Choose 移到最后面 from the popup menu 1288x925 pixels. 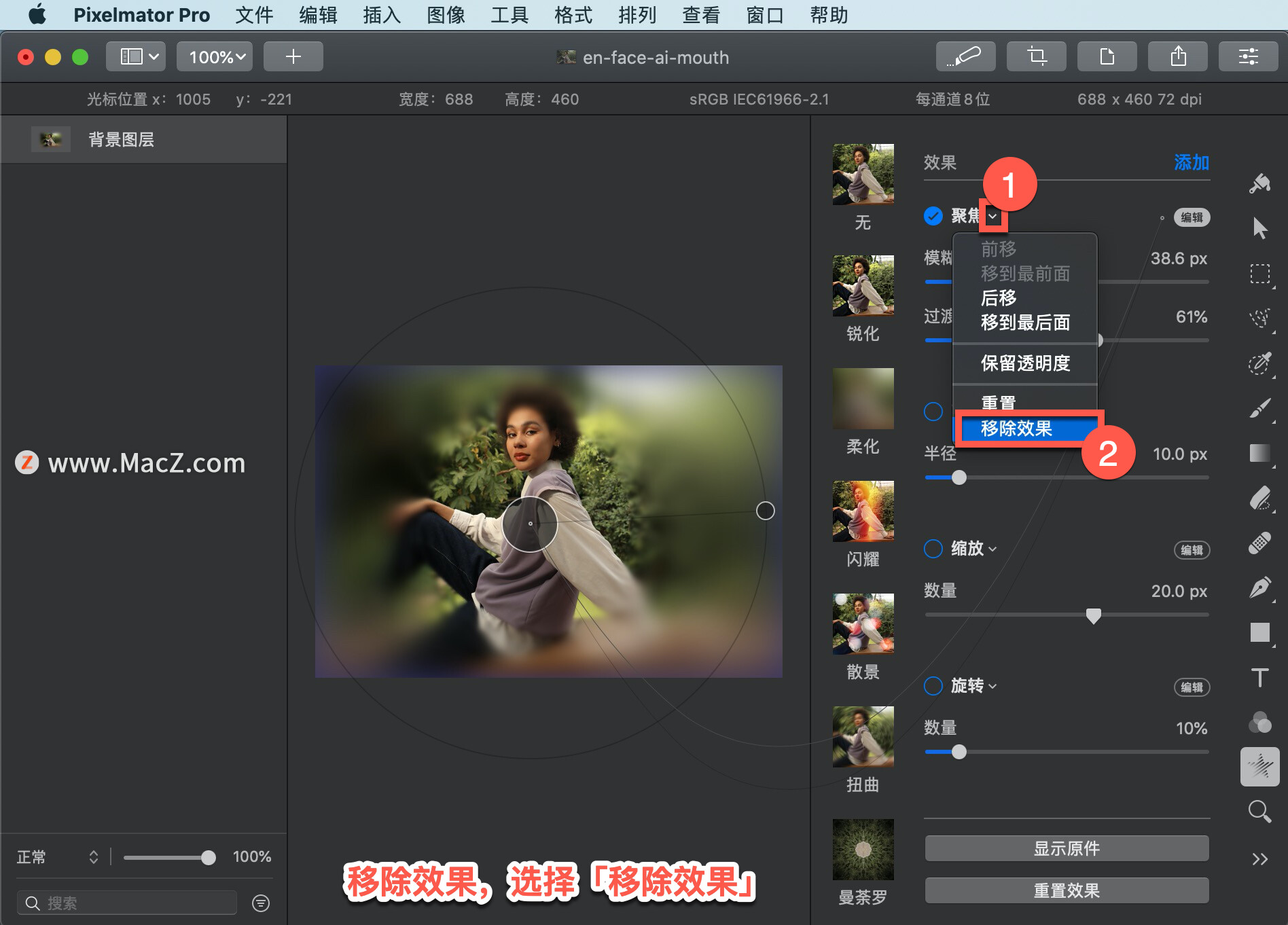tap(1026, 323)
